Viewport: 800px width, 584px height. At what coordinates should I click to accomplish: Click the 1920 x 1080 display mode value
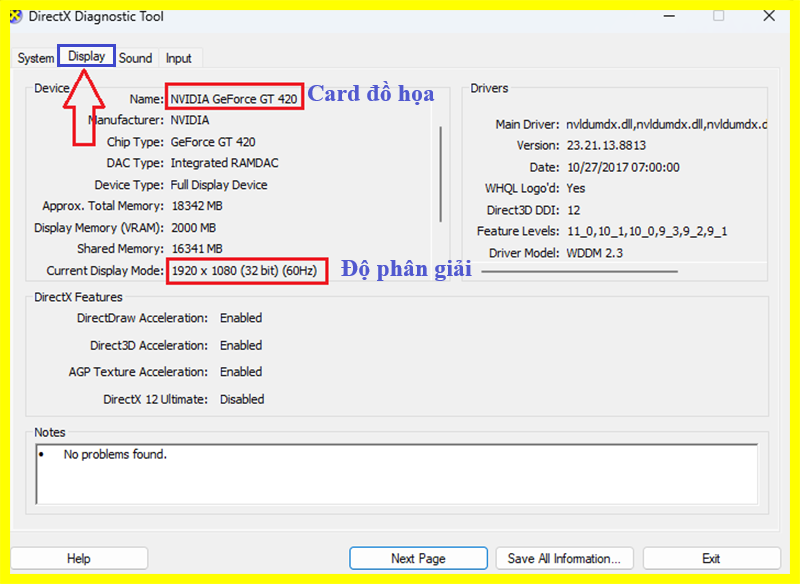click(x=244, y=270)
